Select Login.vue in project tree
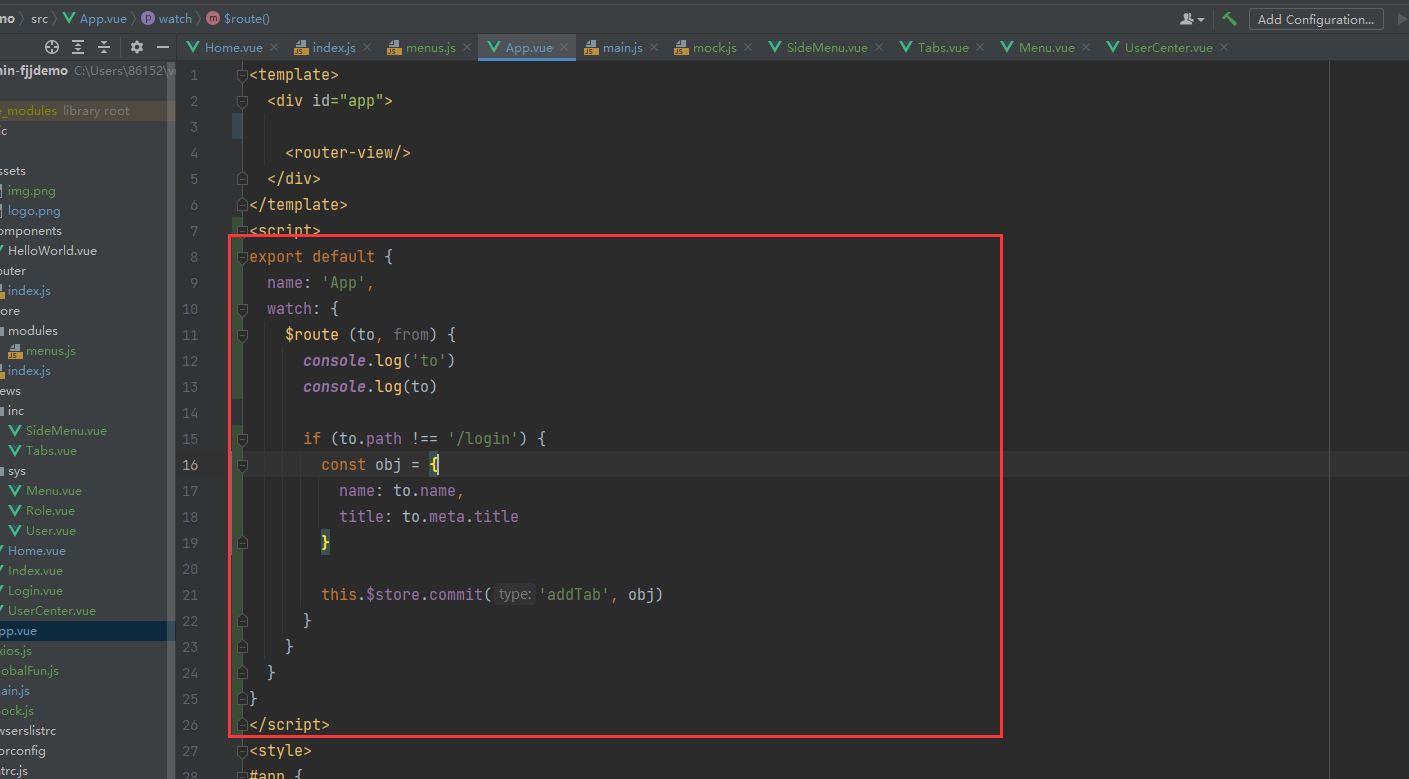This screenshot has height=779, width=1409. click(x=35, y=591)
